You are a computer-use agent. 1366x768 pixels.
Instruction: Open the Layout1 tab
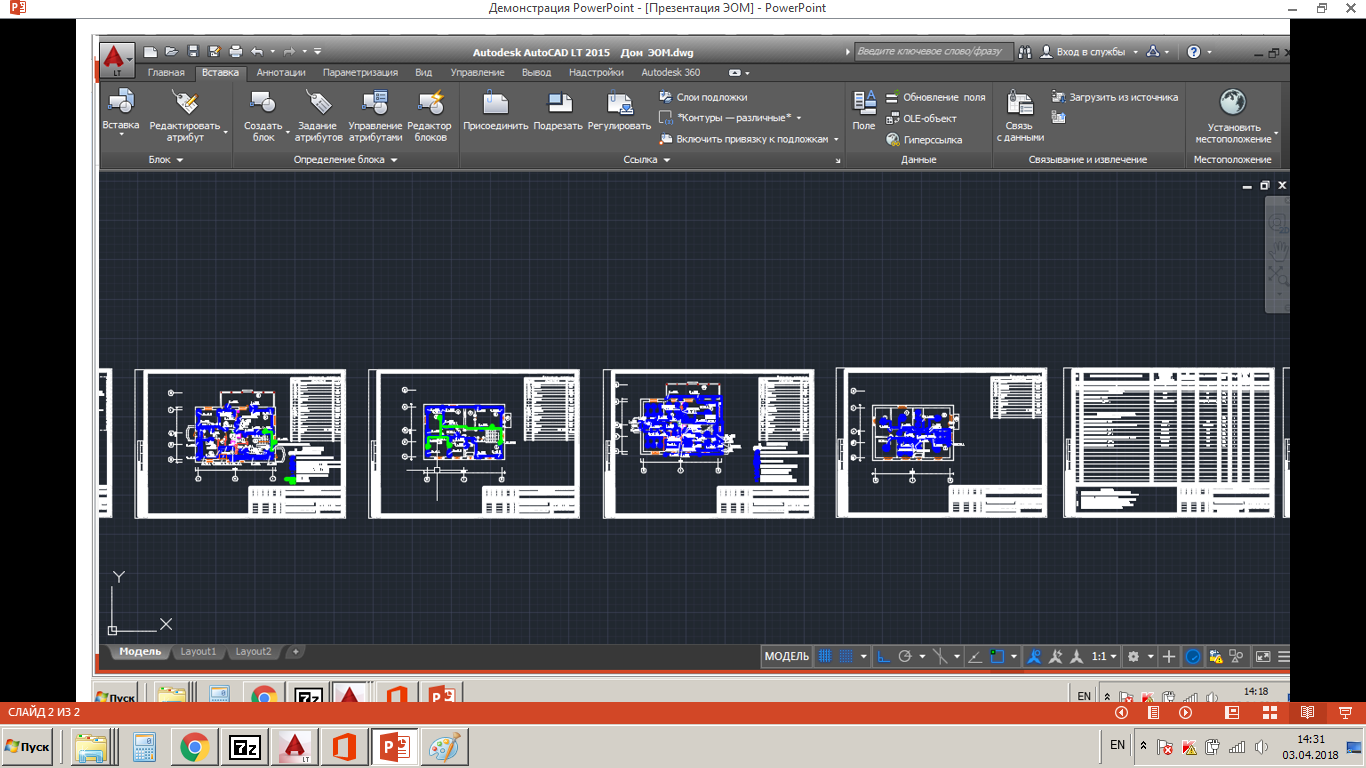click(x=198, y=652)
